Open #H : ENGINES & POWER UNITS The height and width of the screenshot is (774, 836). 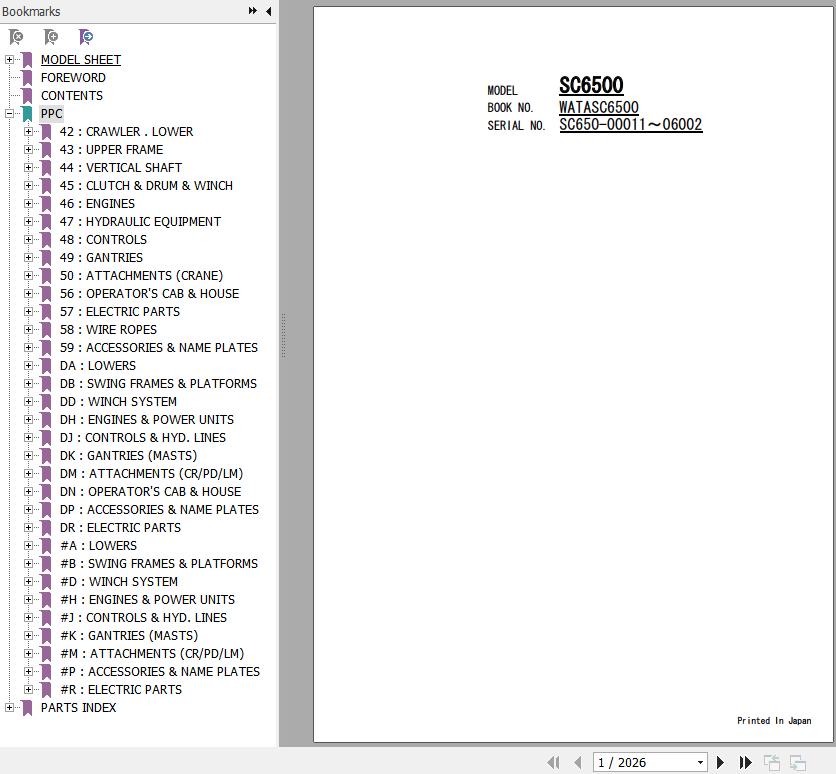pos(147,600)
